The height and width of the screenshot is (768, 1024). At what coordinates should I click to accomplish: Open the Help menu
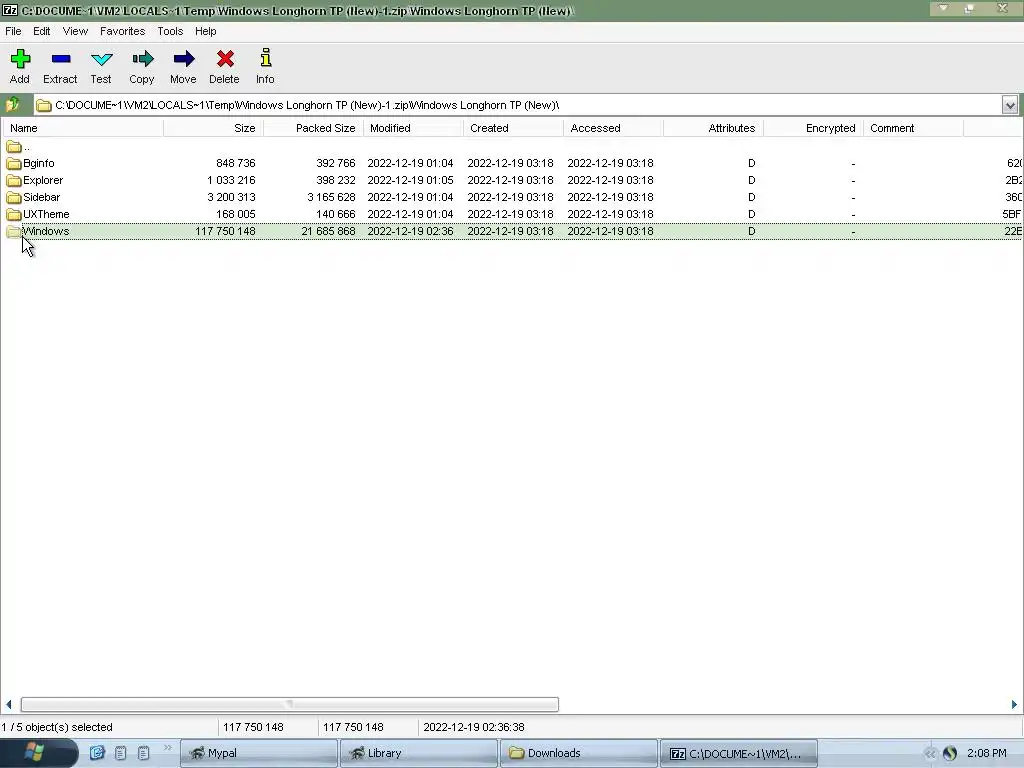click(x=206, y=31)
